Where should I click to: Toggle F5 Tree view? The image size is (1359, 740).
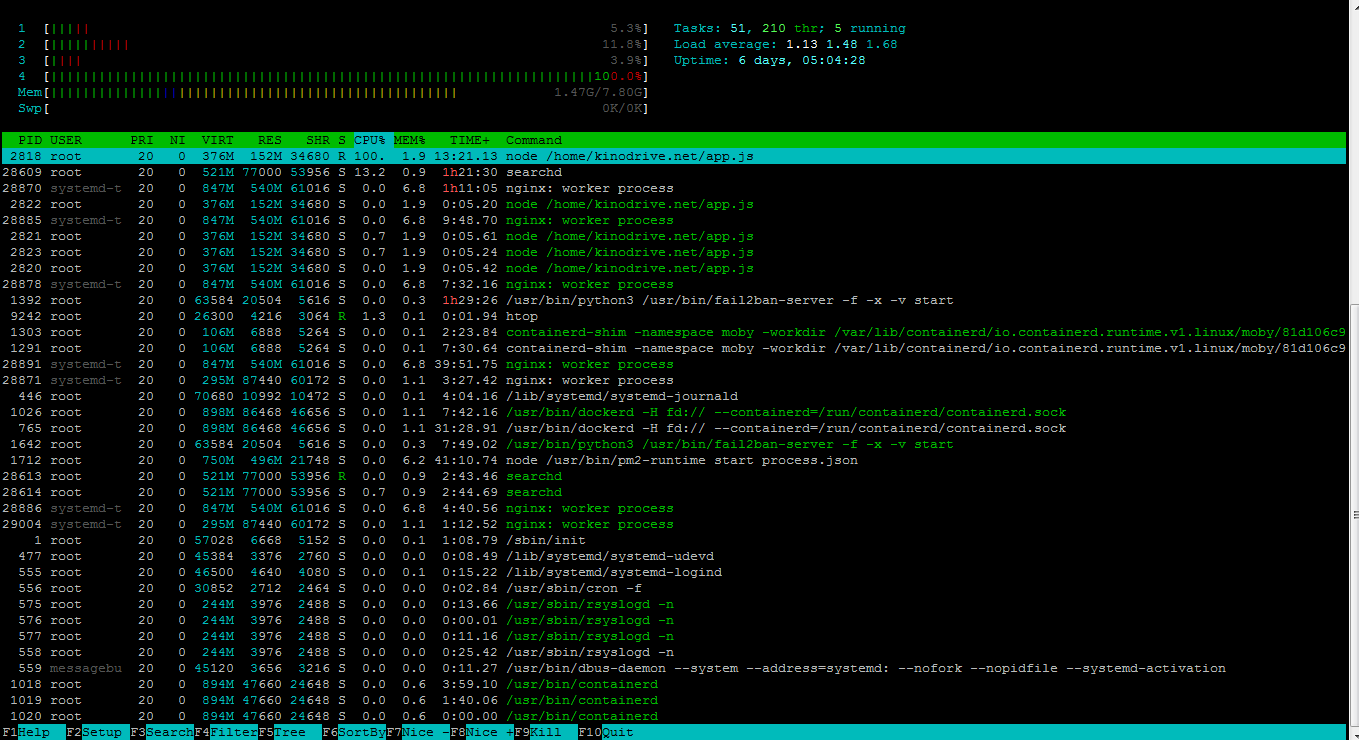tap(290, 732)
